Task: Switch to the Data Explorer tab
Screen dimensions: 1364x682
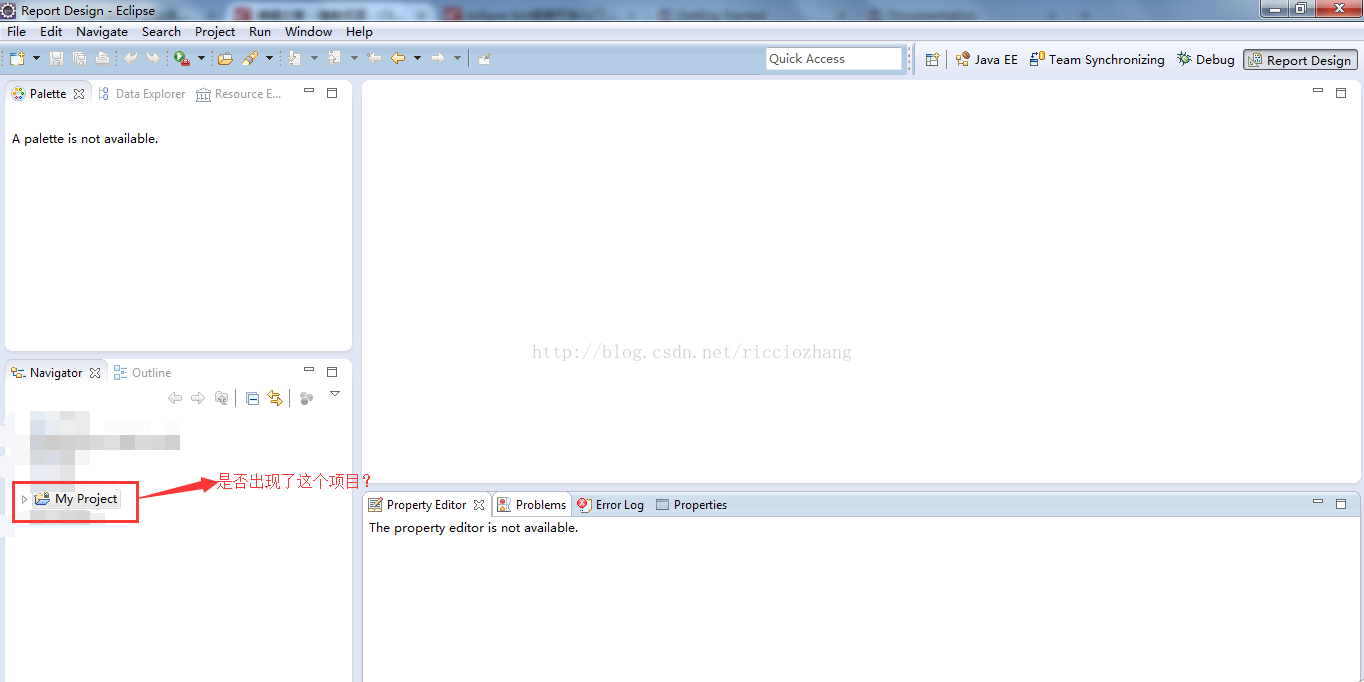Action: (x=141, y=94)
